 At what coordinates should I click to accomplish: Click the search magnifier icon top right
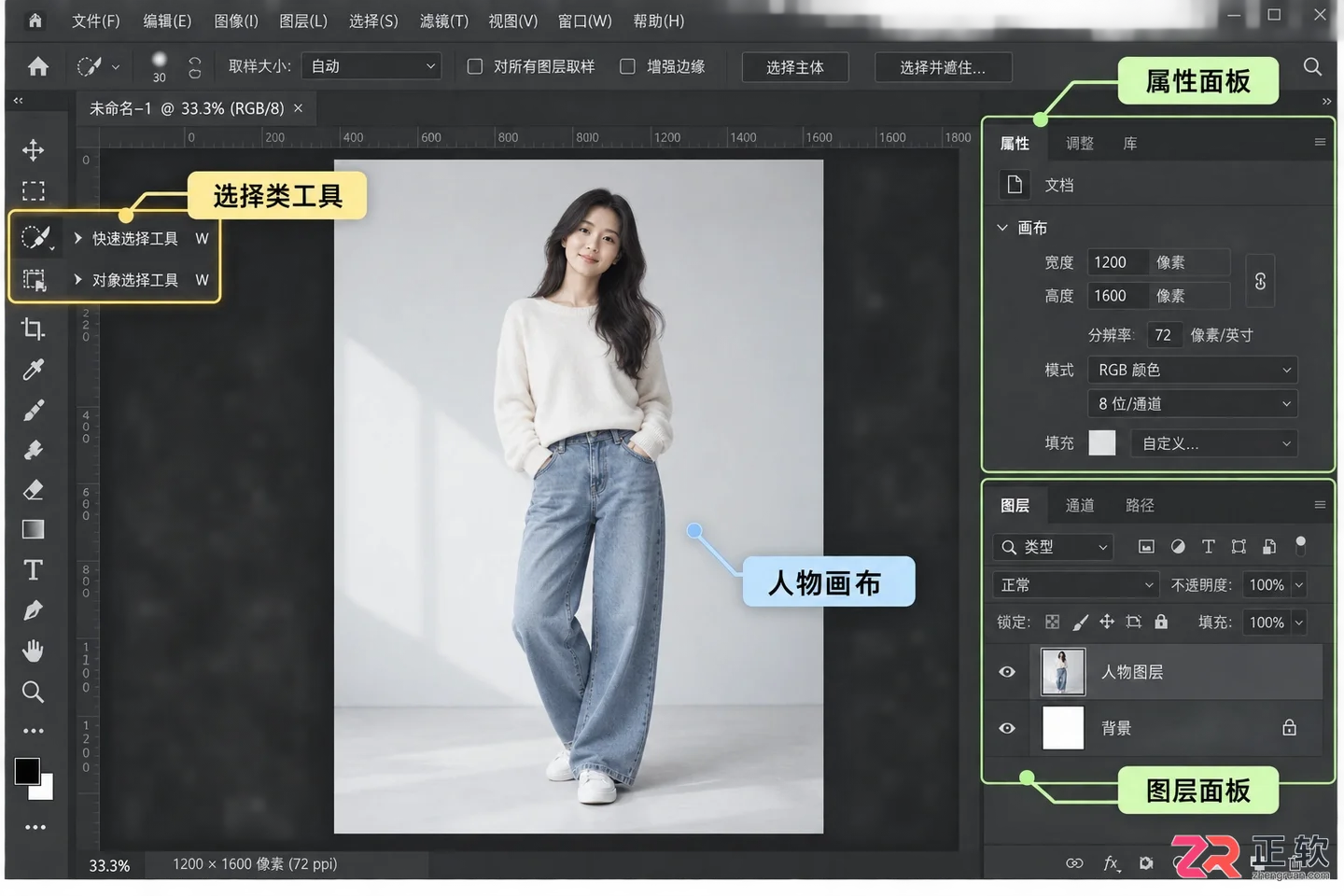[1312, 66]
